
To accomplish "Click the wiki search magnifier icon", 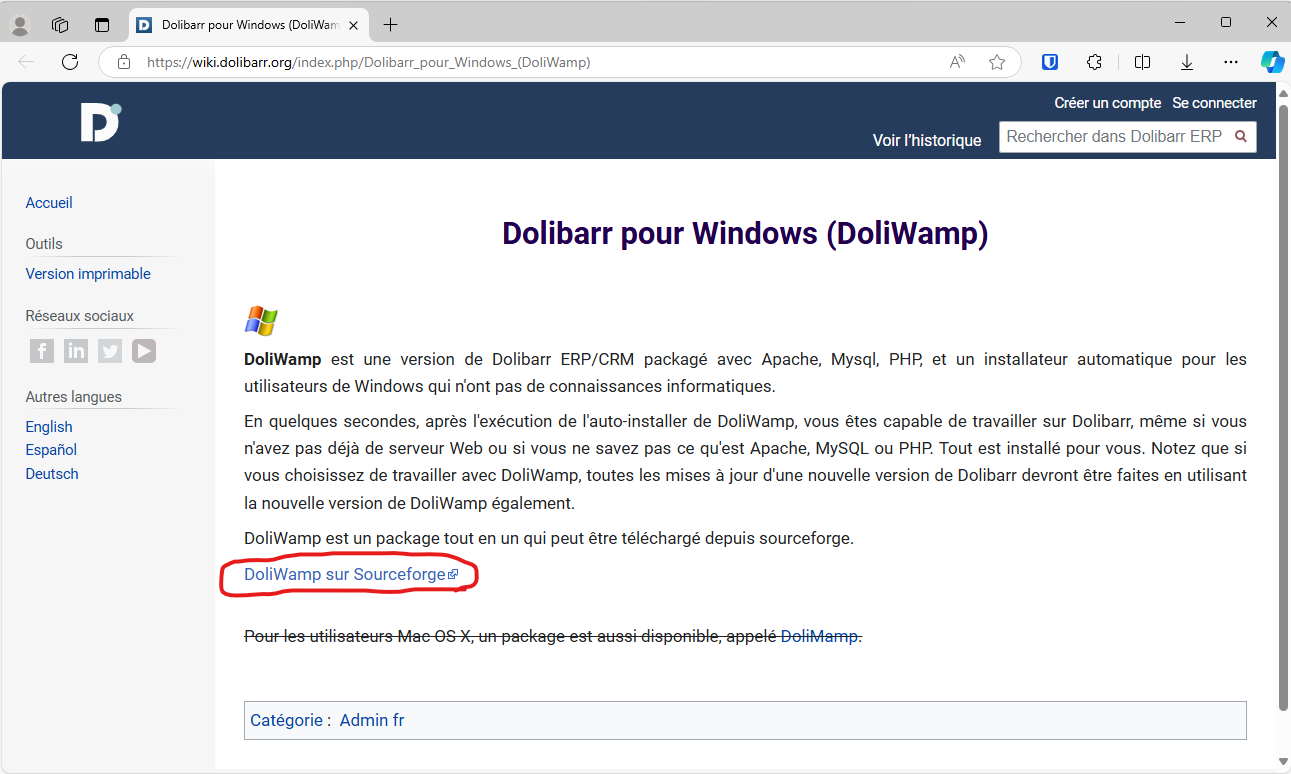I will pyautogui.click(x=1241, y=137).
